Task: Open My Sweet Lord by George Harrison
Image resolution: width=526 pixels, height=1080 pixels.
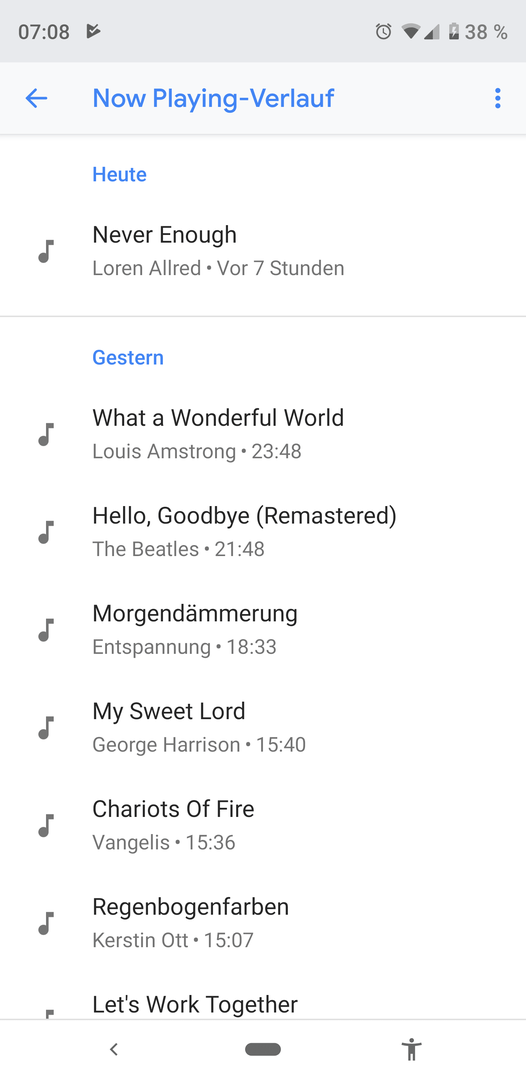Action: point(263,728)
